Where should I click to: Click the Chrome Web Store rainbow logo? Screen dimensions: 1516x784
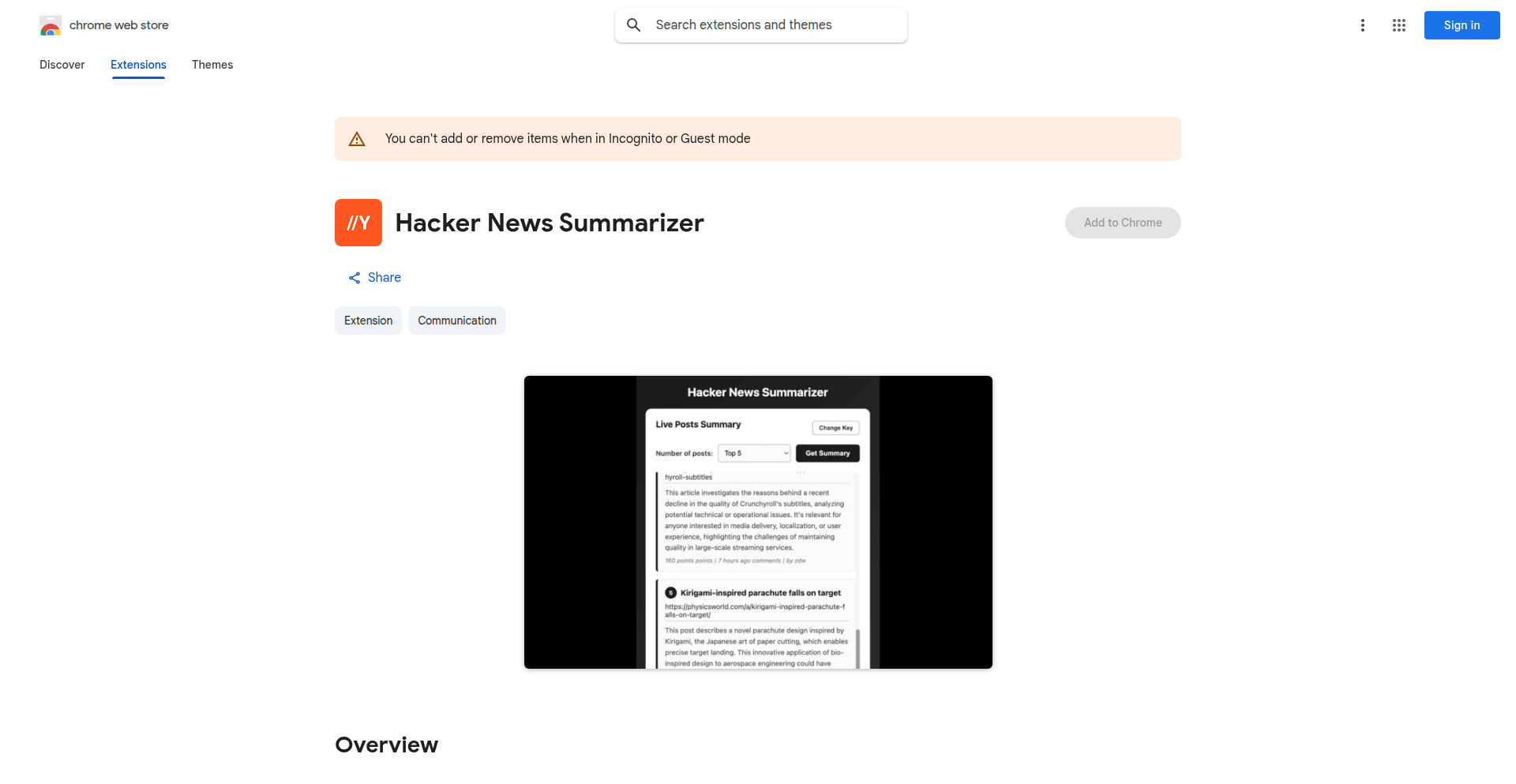coord(51,25)
